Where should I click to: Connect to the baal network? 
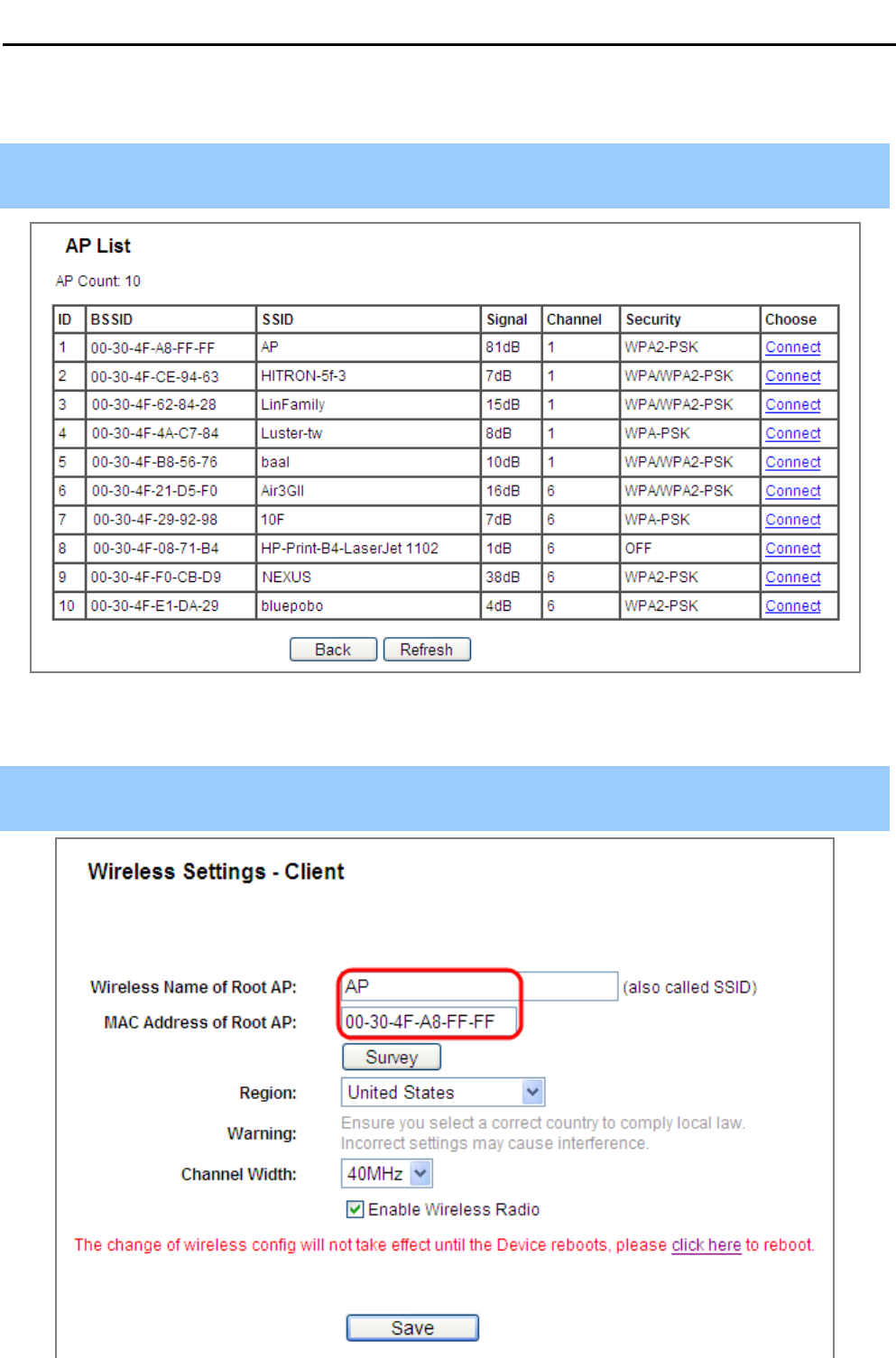click(792, 463)
